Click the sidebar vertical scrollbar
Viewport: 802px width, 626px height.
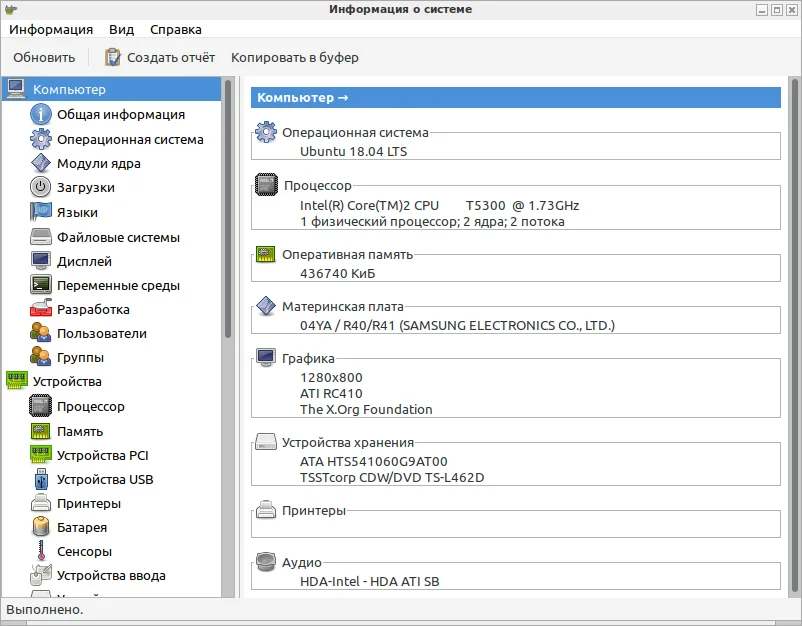pyautogui.click(x=228, y=209)
